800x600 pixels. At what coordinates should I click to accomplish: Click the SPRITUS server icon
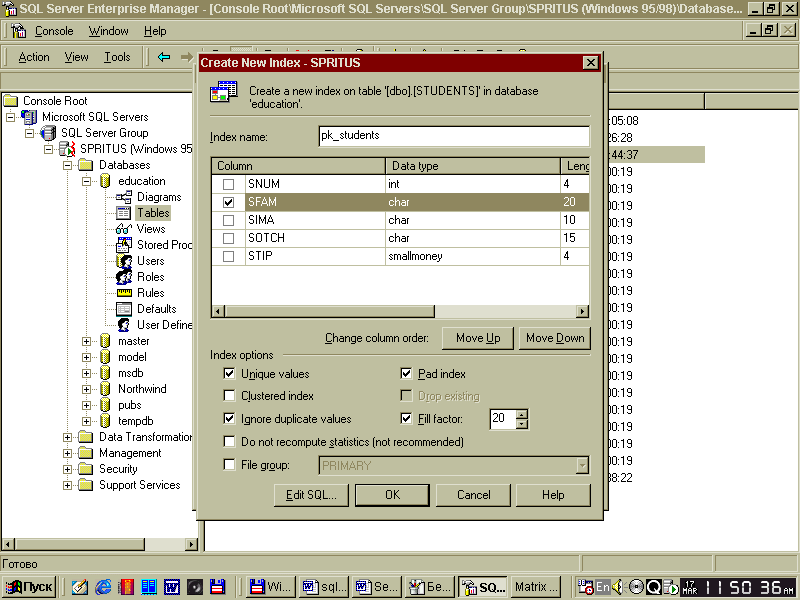(67, 149)
